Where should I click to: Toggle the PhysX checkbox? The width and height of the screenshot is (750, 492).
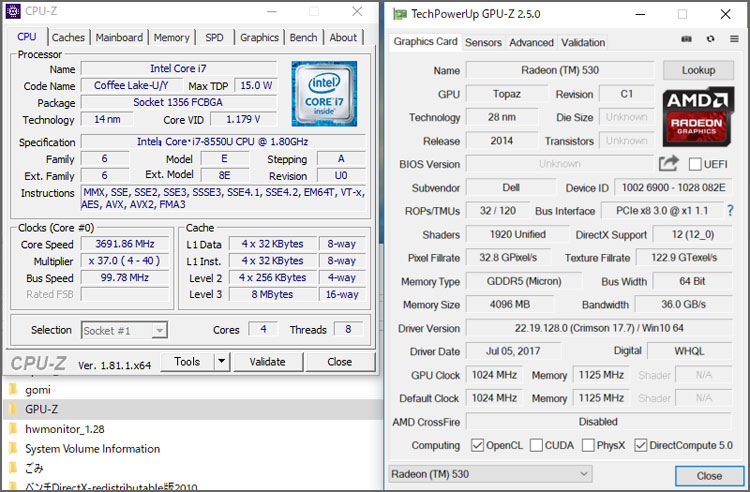[588, 445]
